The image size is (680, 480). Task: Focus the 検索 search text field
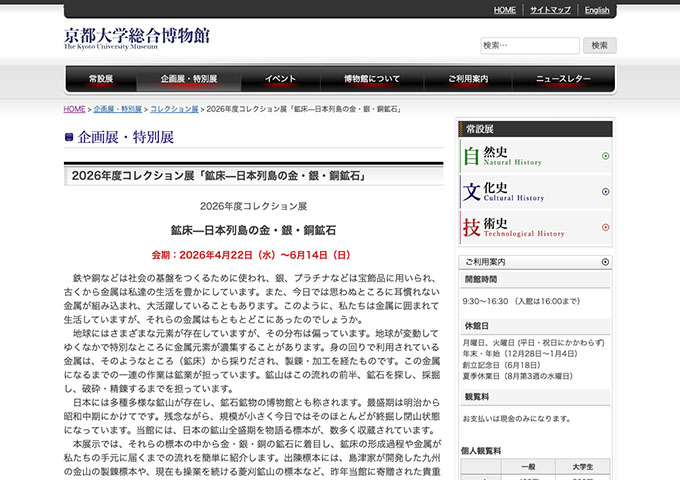coord(530,46)
